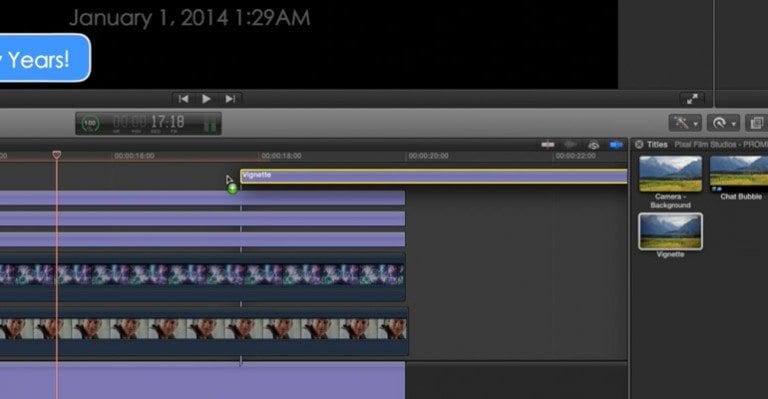Choose the Vignette title in the browser
The width and height of the screenshot is (768, 399).
tap(670, 232)
